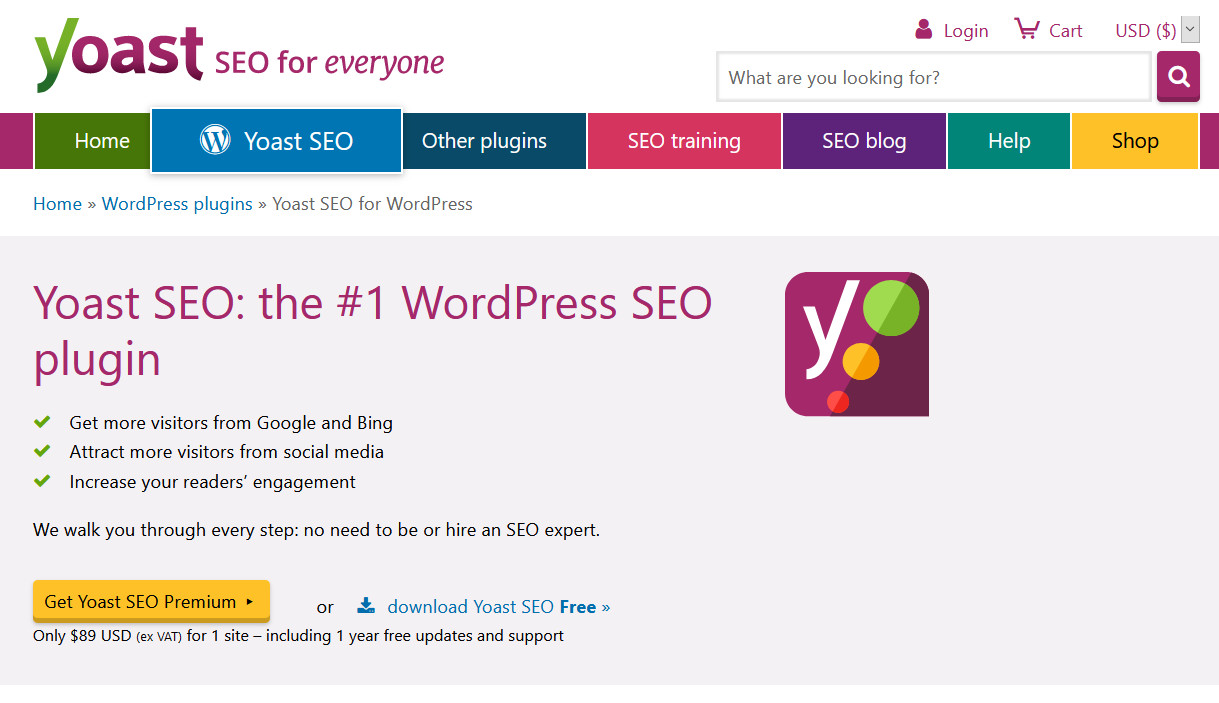
Task: Click Get Yoast SEO Premium button
Action: coord(151,602)
